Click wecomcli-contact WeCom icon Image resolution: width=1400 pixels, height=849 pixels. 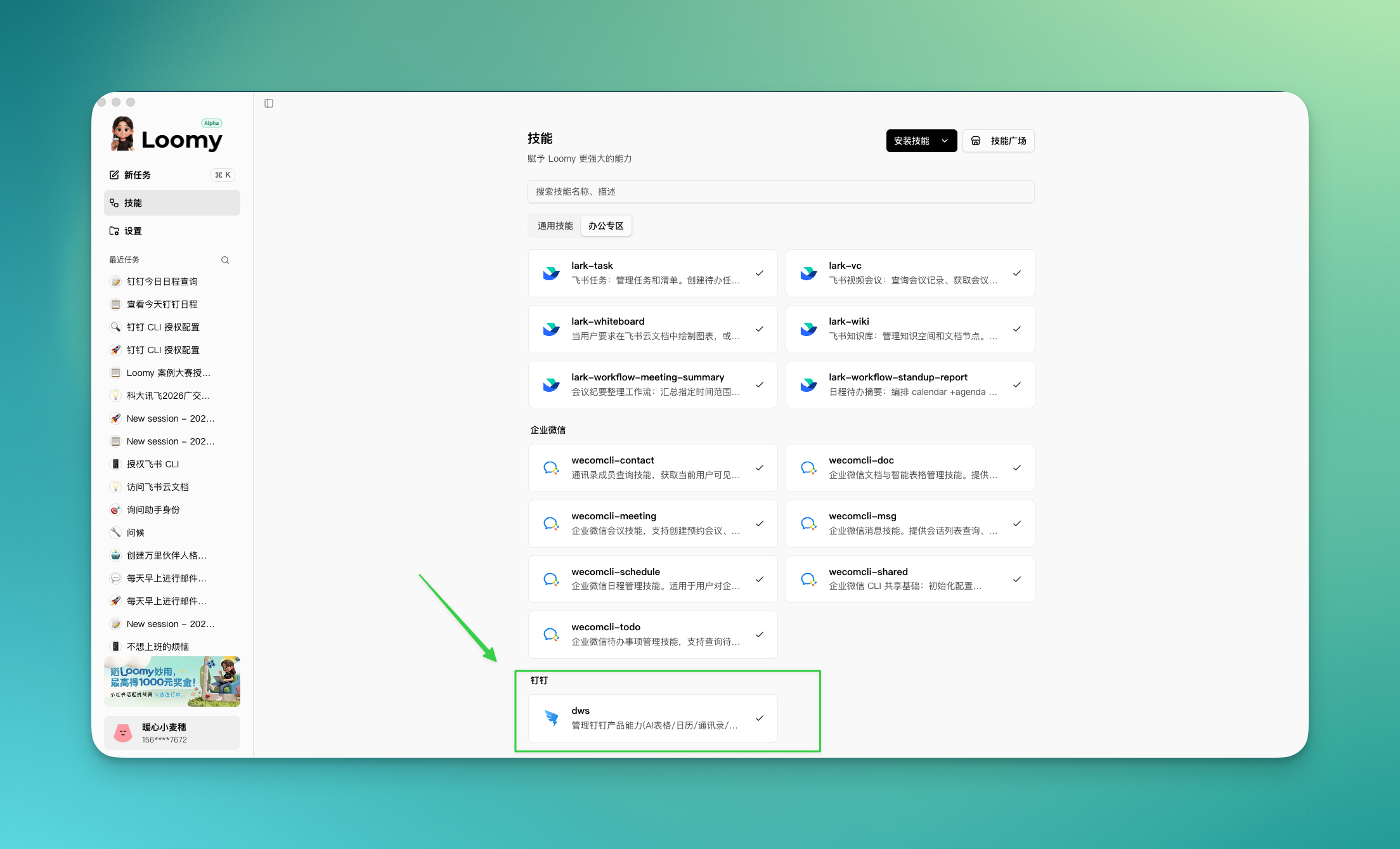tap(551, 468)
